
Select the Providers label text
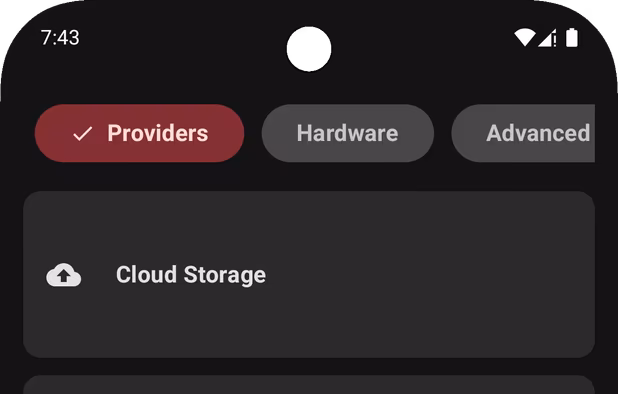tap(158, 133)
